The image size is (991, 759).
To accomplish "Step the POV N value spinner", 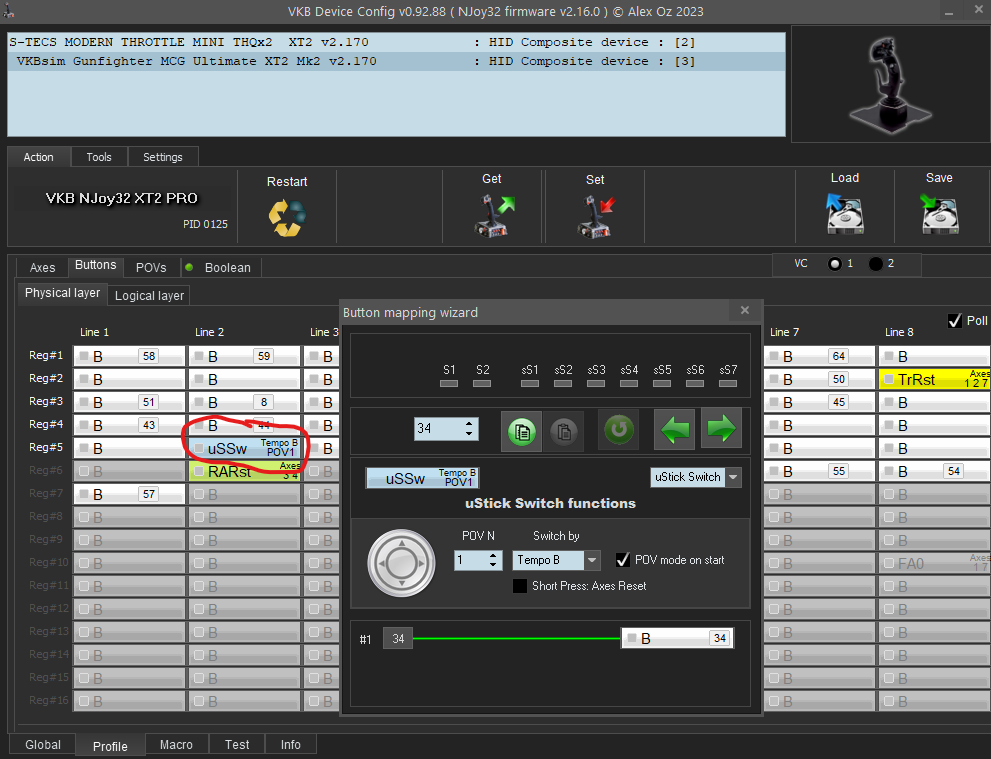I will click(494, 560).
